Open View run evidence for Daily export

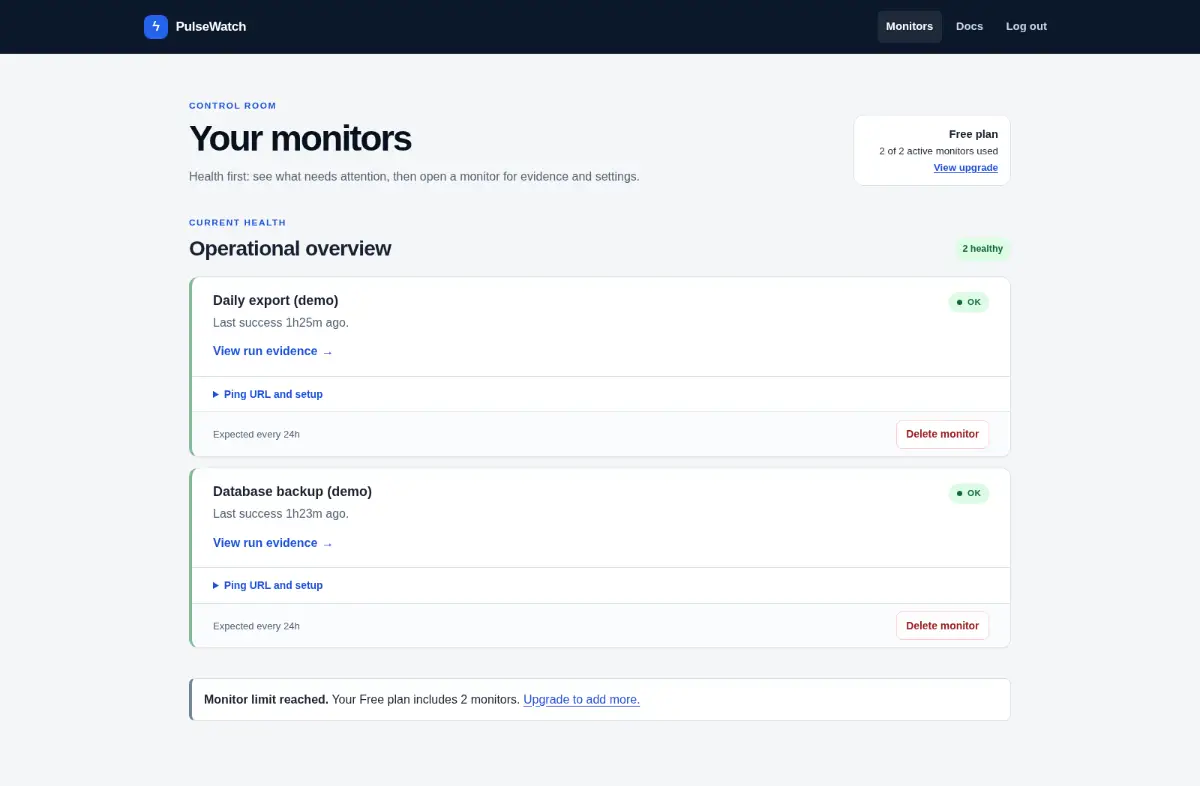pos(273,351)
